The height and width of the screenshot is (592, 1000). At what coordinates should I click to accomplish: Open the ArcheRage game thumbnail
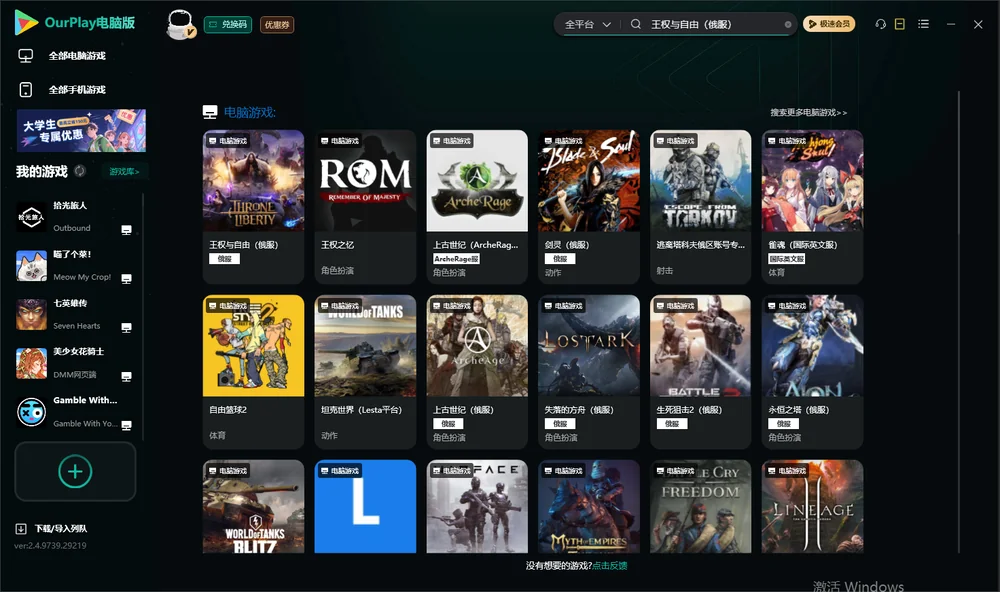click(x=477, y=181)
